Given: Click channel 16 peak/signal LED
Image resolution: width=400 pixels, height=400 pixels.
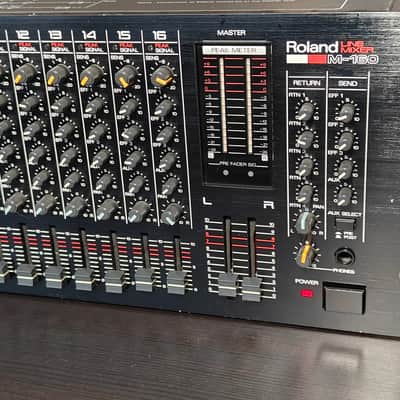Looking at the screenshot, I should click(151, 48).
